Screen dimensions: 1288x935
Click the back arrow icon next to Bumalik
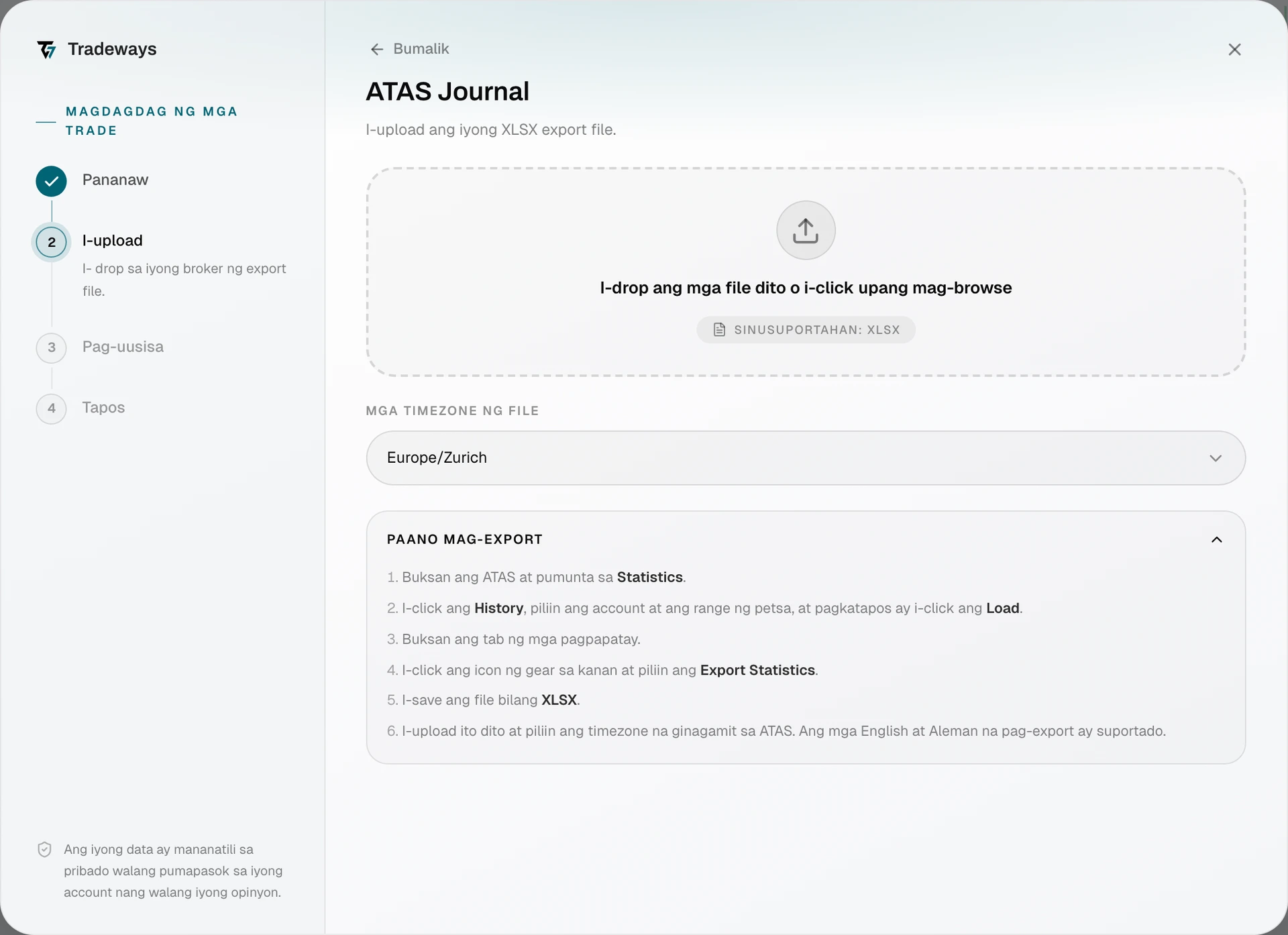coord(377,50)
